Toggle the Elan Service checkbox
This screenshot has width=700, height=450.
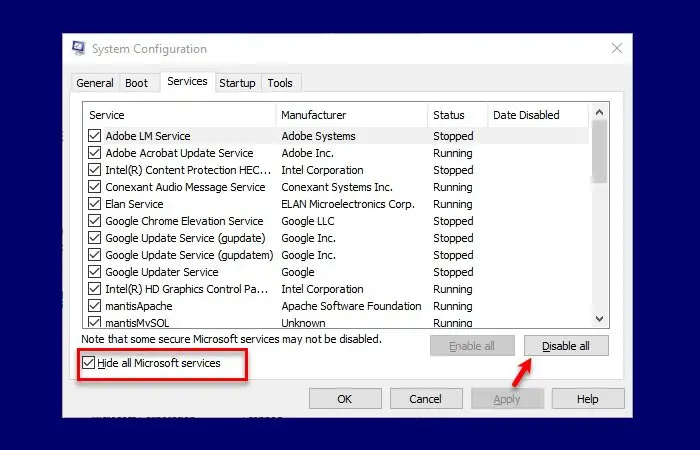[x=95, y=204]
